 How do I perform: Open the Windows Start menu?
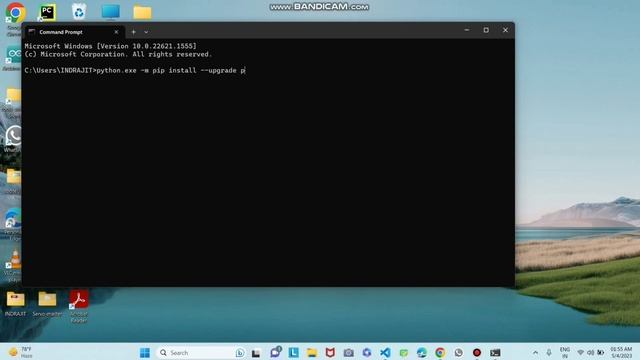[x=144, y=353]
